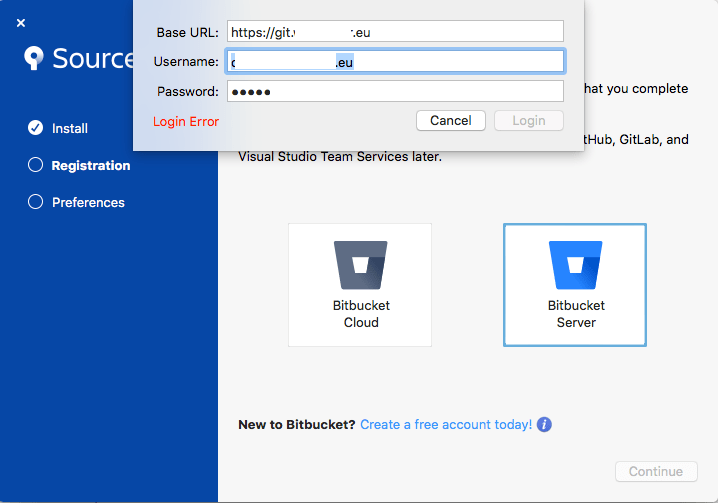The height and width of the screenshot is (503, 718).
Task: Click the Password input field
Action: 395,91
